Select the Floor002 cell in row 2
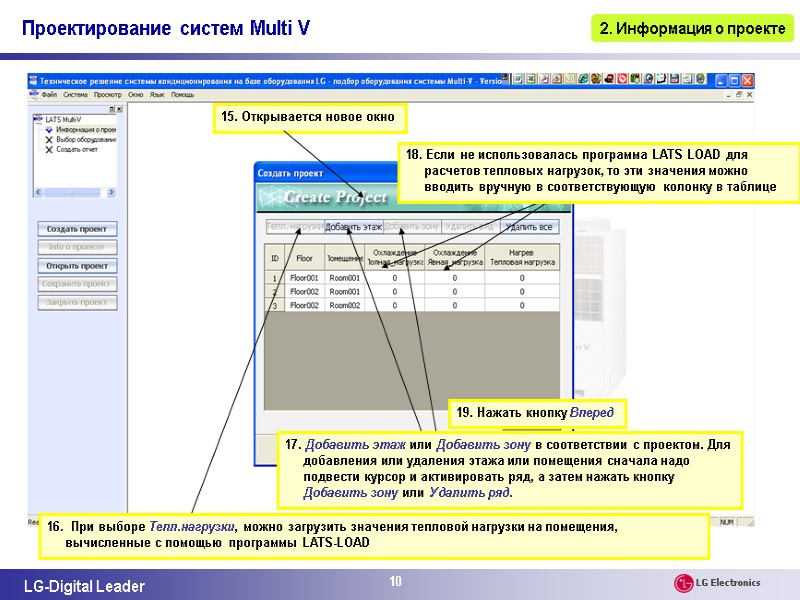Viewport: 800px width, 600px height. point(304,292)
